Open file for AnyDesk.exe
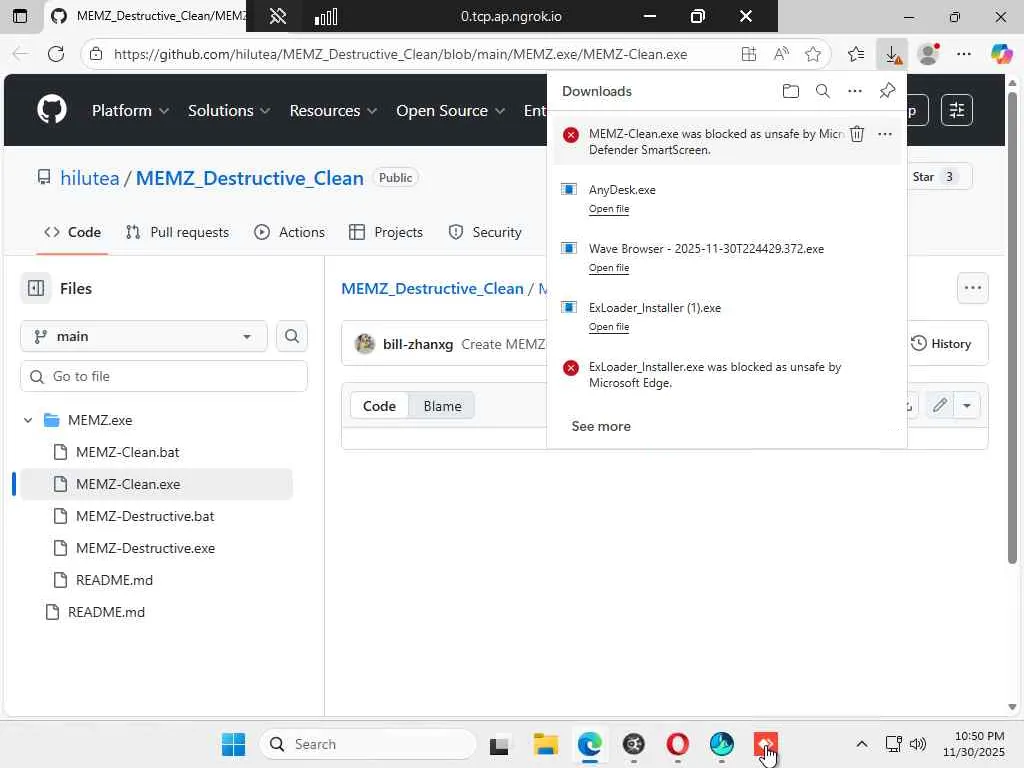 [609, 209]
